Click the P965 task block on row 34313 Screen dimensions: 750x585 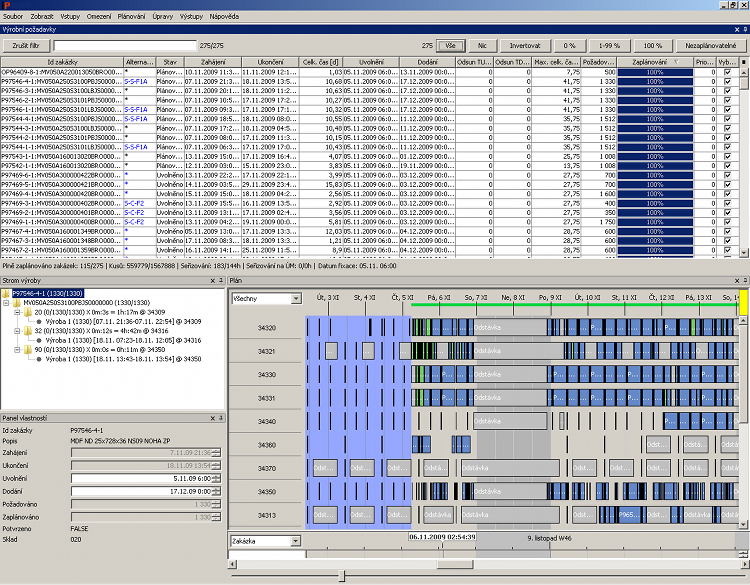click(x=629, y=515)
